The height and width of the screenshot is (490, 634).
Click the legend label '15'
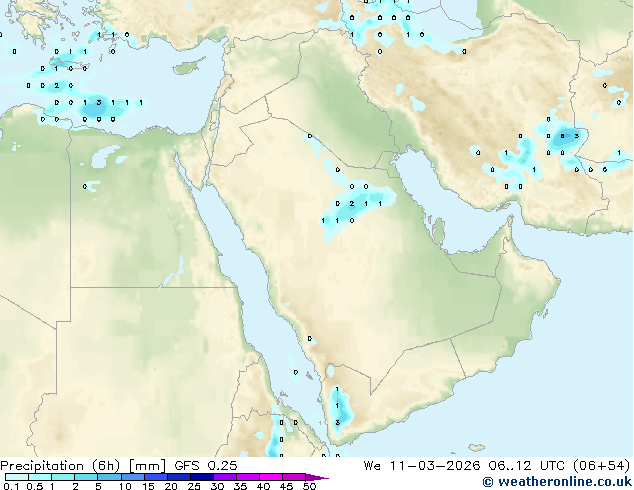pyautogui.click(x=148, y=486)
